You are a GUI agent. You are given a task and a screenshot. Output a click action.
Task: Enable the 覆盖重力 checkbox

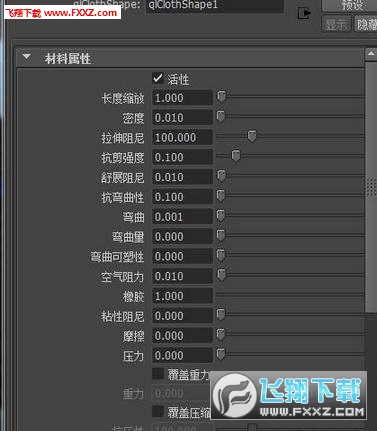[158, 374]
